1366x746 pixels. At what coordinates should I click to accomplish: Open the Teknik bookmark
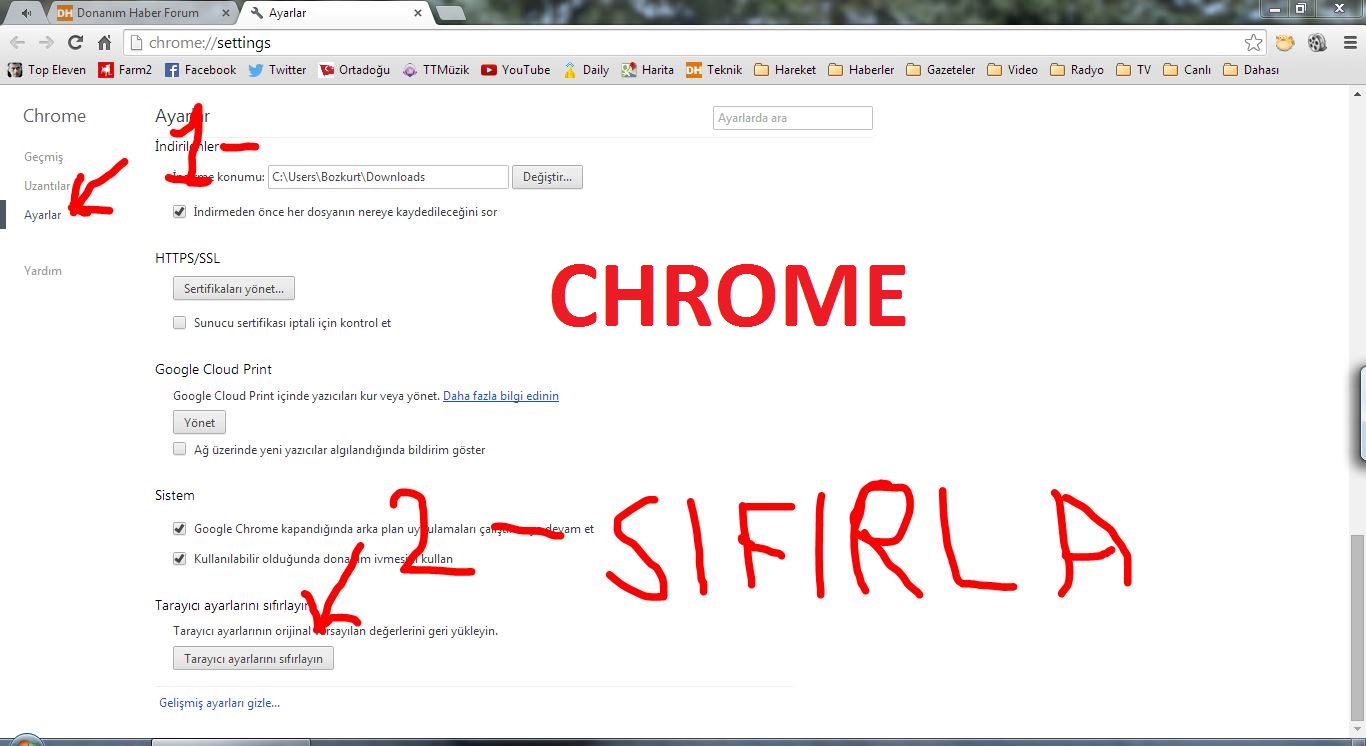(x=714, y=70)
